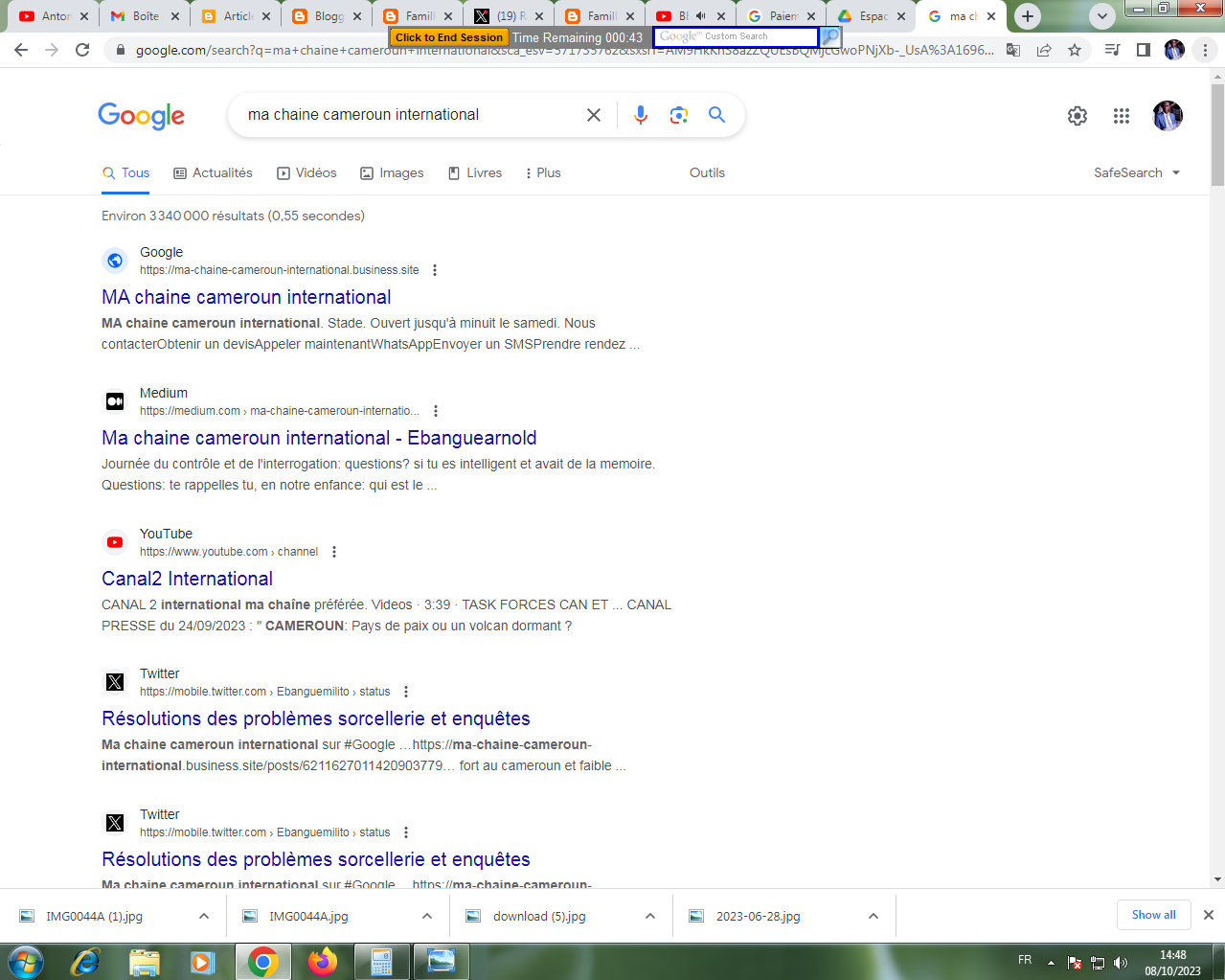Screen dimensions: 1225x980
Task: Clear the search box with X
Action: click(x=594, y=115)
